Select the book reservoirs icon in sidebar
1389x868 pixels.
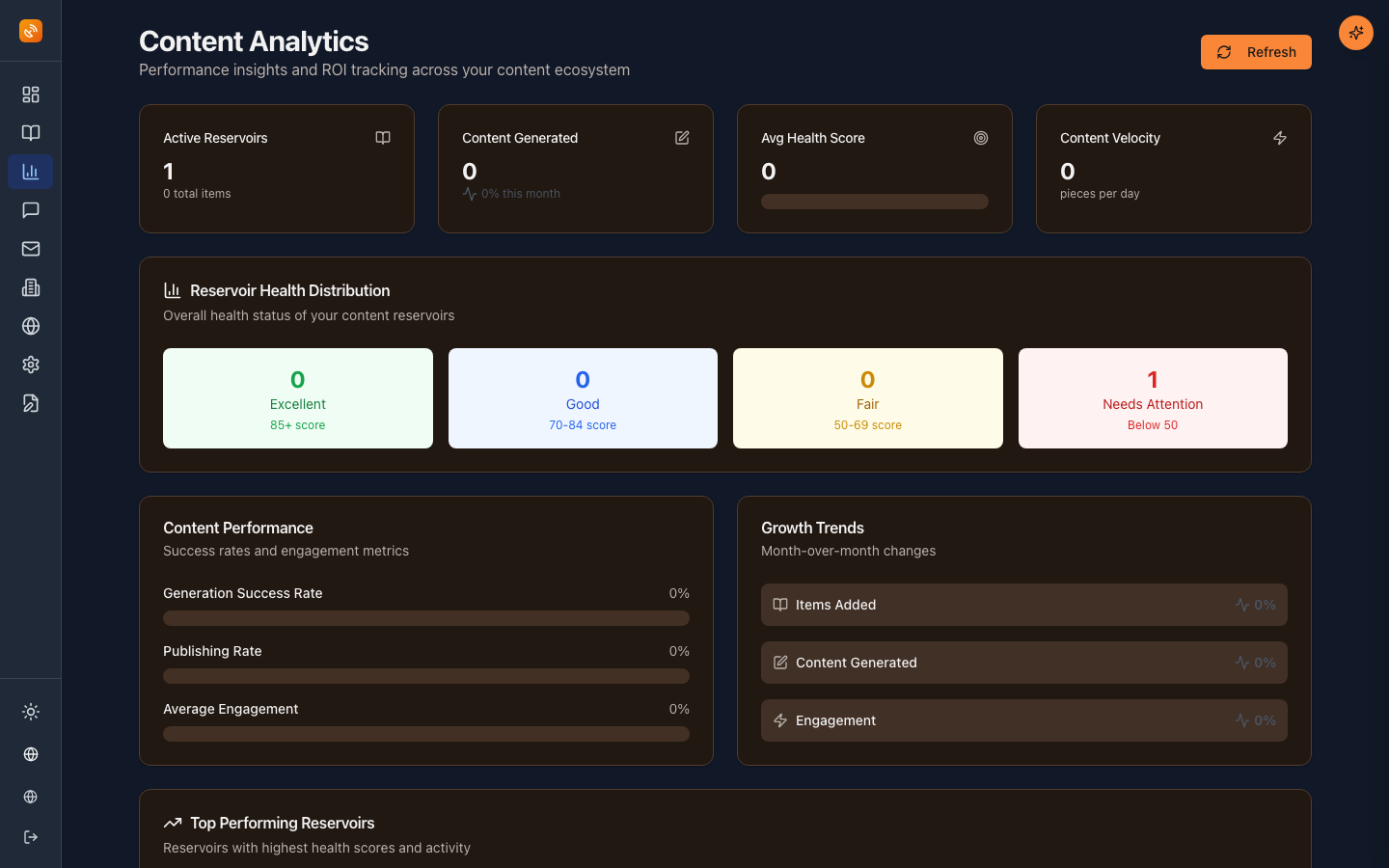(x=30, y=133)
